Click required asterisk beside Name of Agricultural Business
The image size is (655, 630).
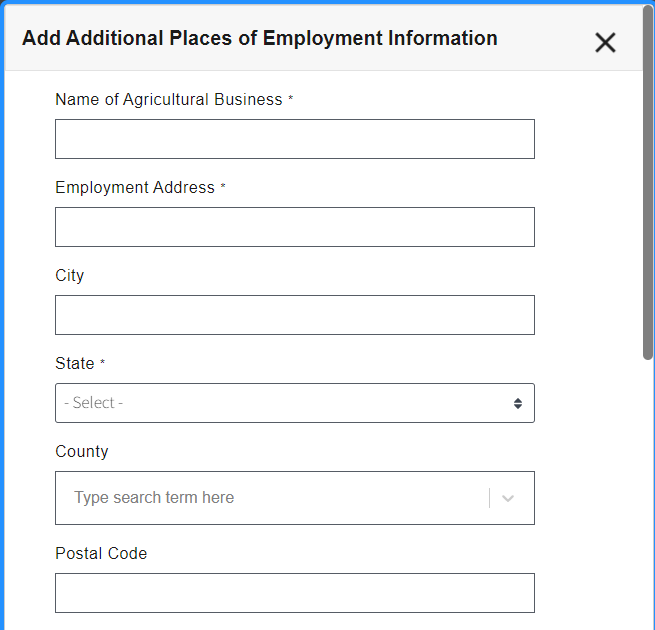pyautogui.click(x=291, y=99)
